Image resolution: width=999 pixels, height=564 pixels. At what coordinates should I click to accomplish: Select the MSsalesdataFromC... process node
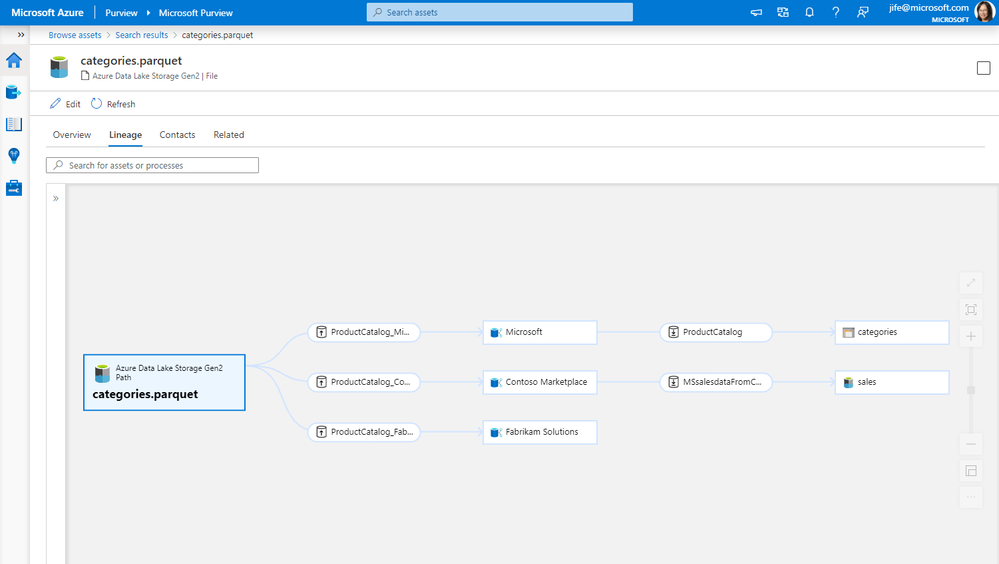[x=716, y=382]
